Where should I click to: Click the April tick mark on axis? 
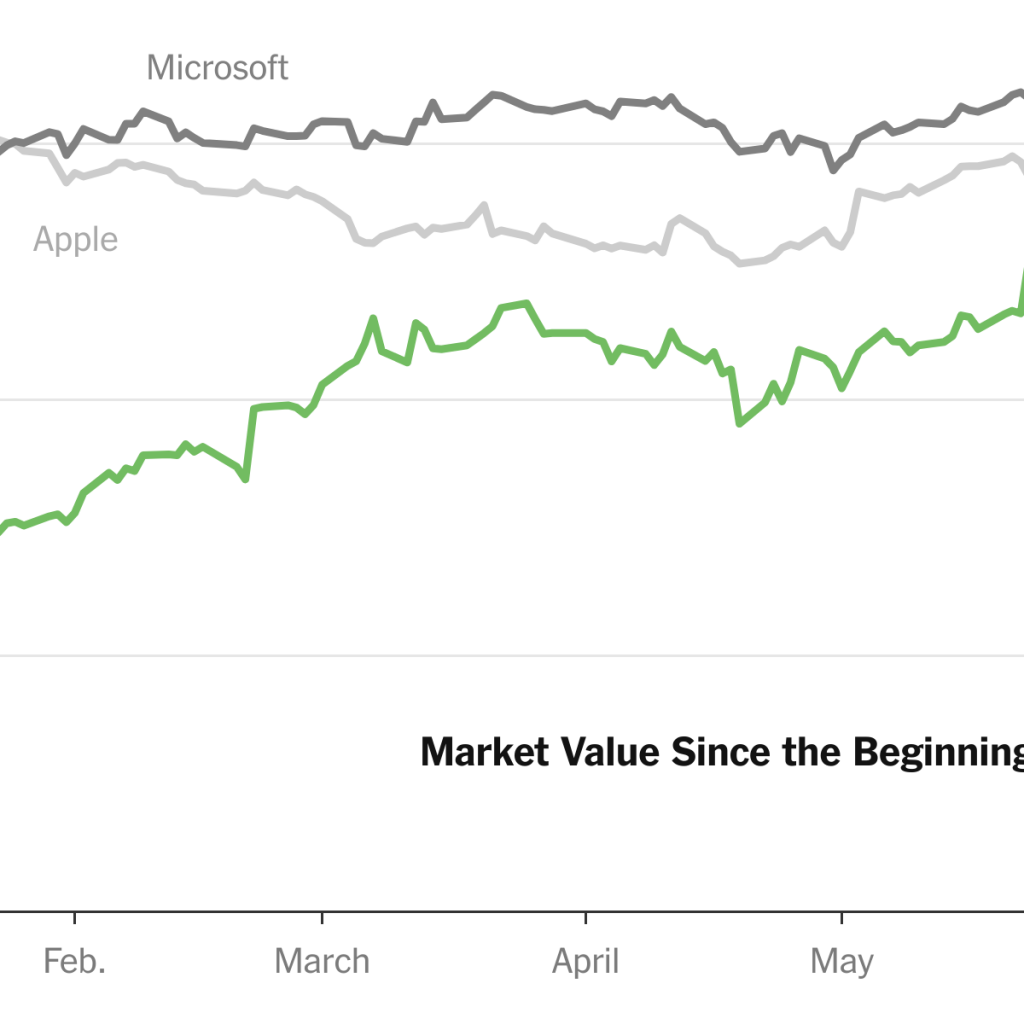coord(585,918)
